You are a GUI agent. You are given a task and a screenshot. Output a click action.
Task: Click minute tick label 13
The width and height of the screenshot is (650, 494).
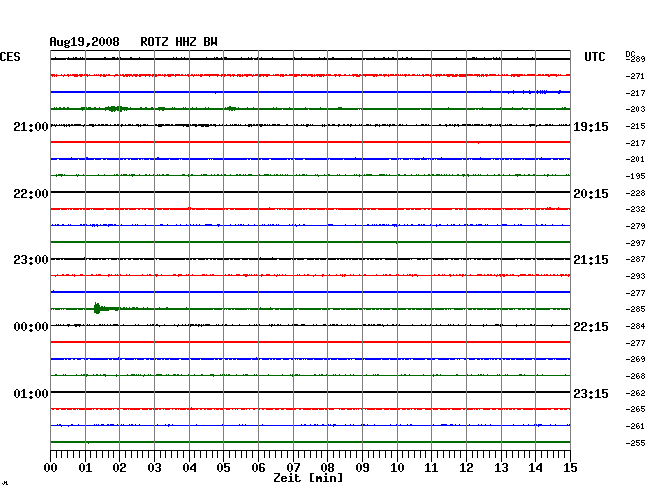click(x=501, y=468)
